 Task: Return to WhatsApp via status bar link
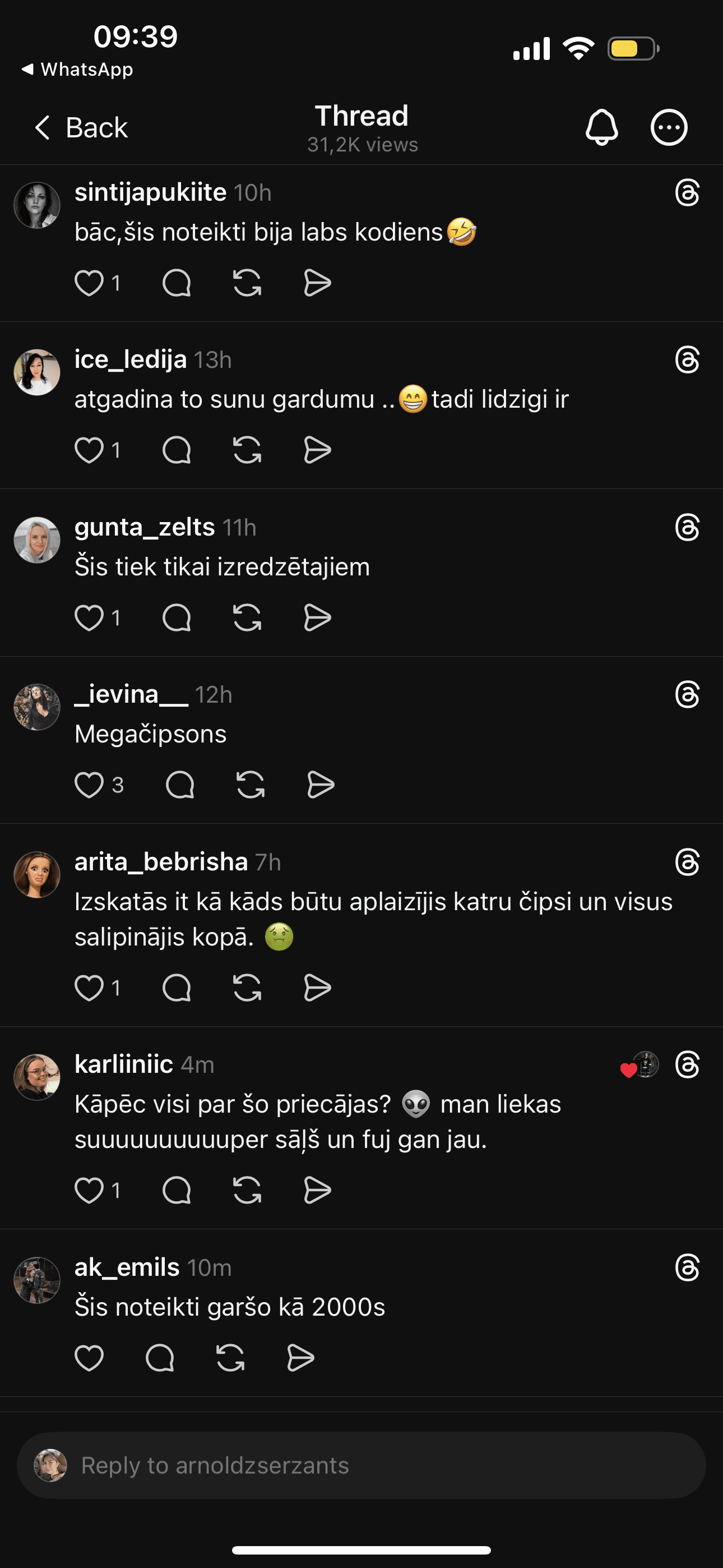coord(77,70)
